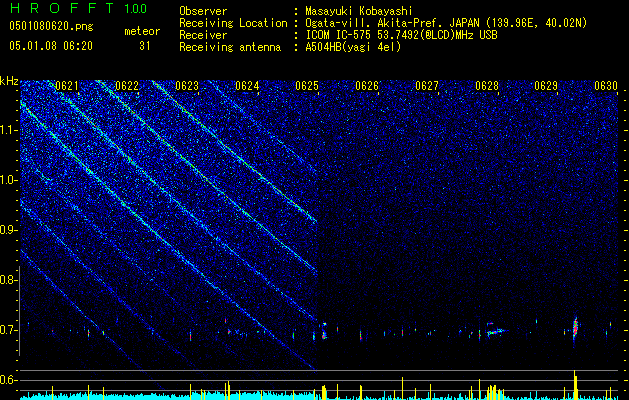Click the 1.1 kHz axis label
Viewport: 629px width, 400px height.
(x=8, y=130)
